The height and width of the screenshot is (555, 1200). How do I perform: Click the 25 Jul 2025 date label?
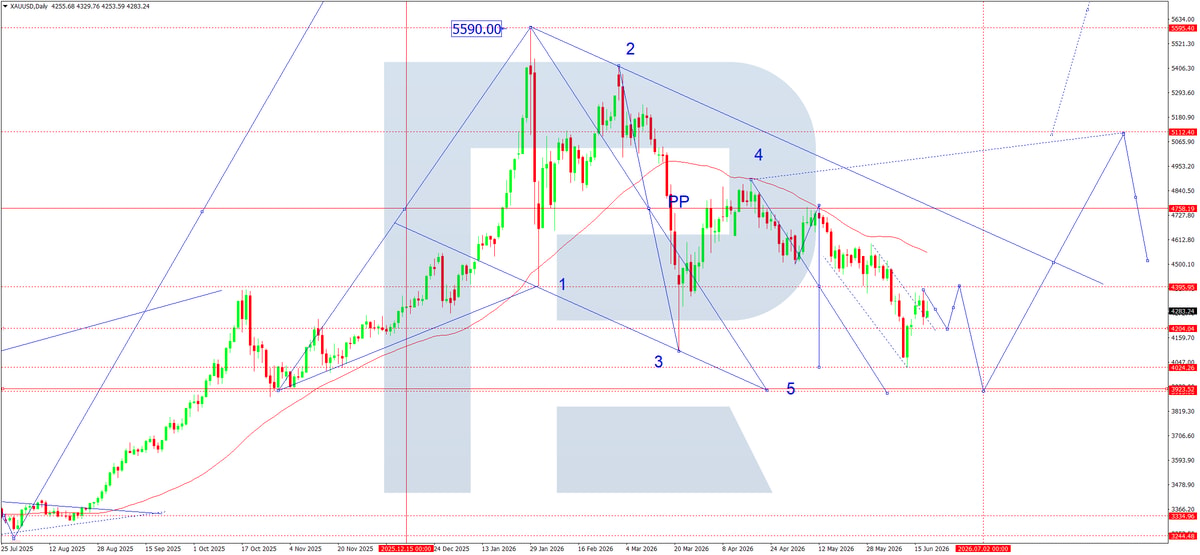click(x=18, y=549)
